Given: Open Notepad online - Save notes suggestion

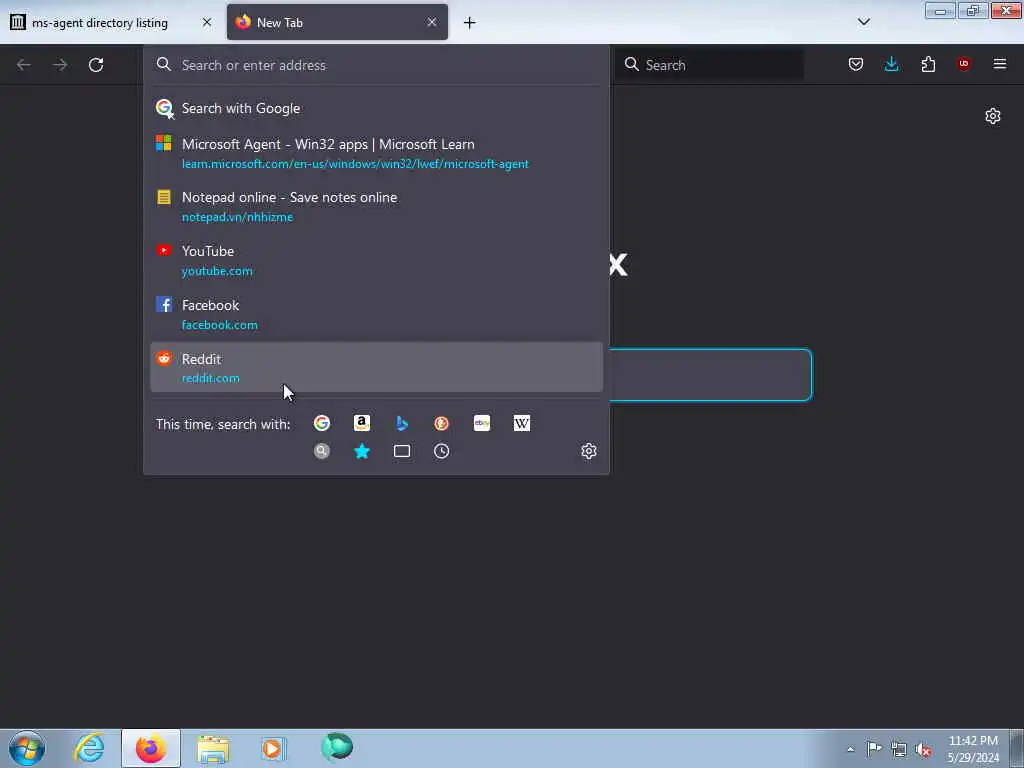Looking at the screenshot, I should click(x=376, y=206).
